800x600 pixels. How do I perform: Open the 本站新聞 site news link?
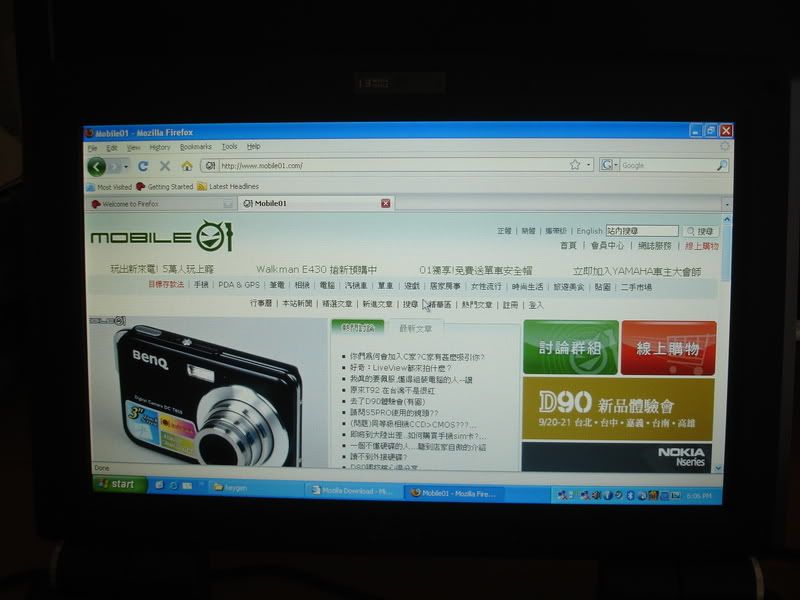(x=297, y=303)
